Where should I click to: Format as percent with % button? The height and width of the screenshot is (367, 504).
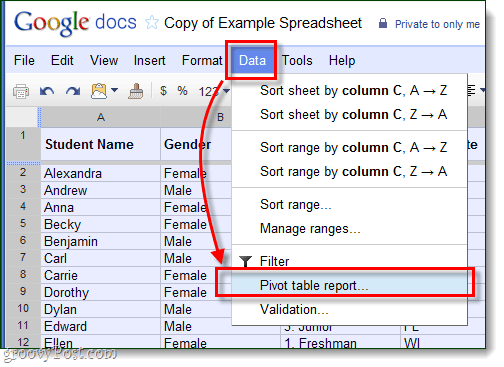click(x=182, y=91)
